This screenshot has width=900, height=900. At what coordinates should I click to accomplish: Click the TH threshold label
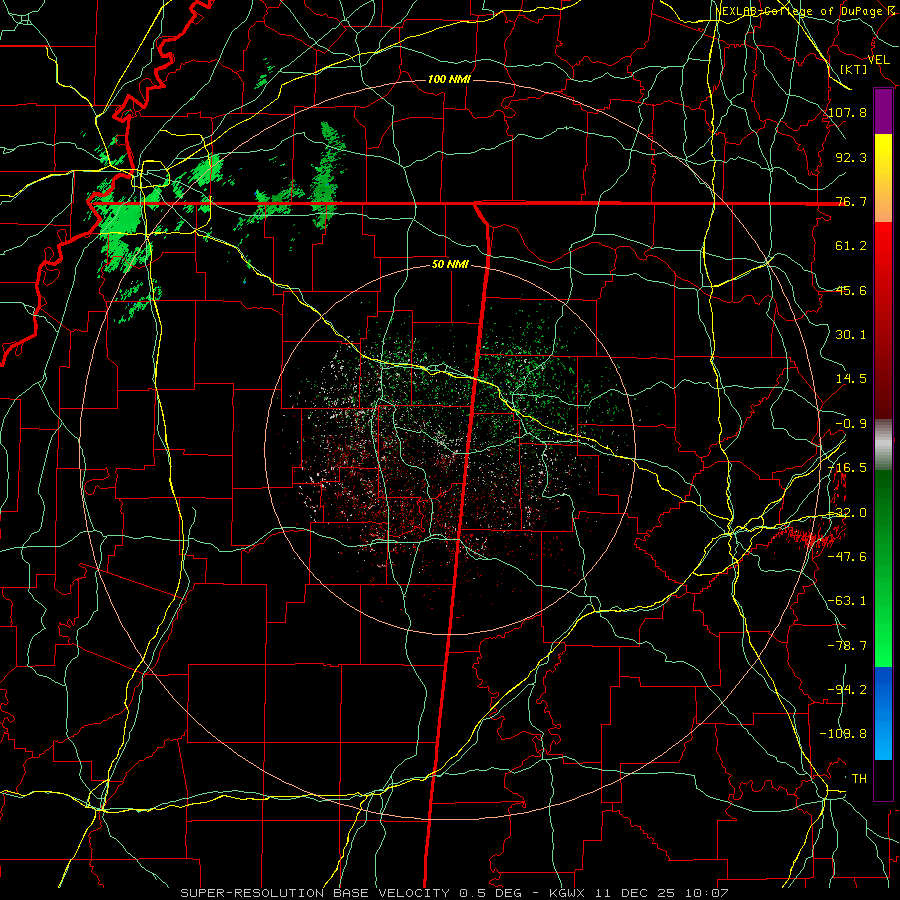pos(859,779)
